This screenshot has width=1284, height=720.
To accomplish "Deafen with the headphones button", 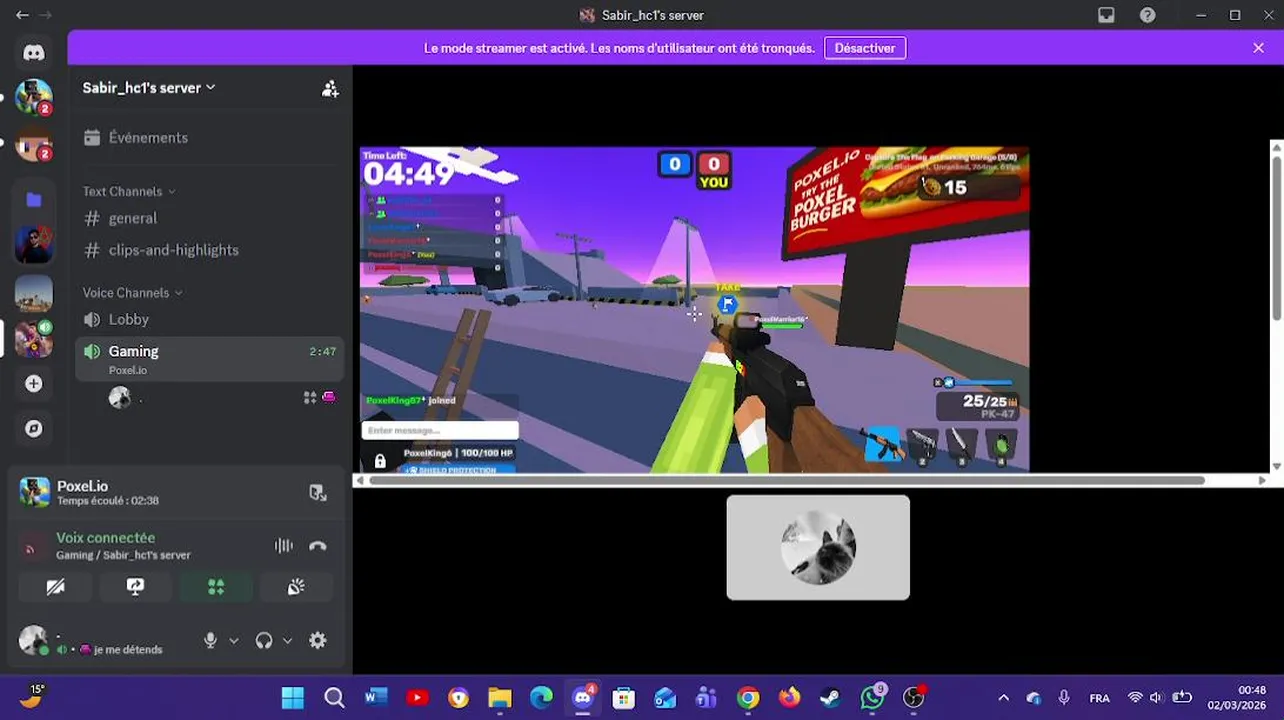I will point(264,641).
